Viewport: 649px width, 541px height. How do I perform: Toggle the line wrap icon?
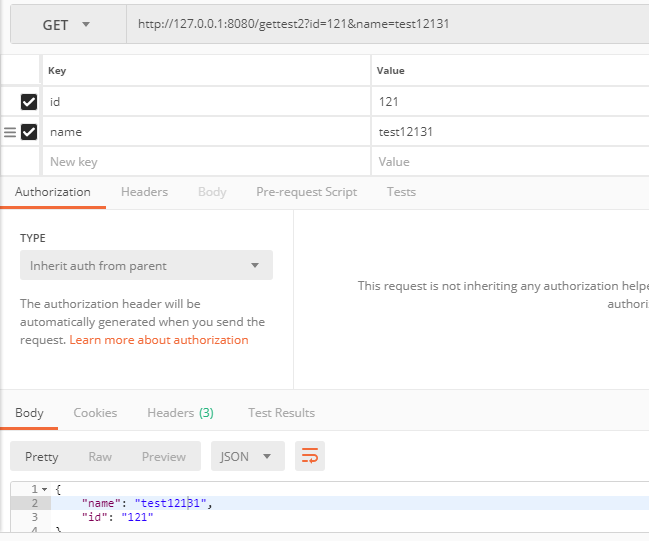[x=310, y=456]
